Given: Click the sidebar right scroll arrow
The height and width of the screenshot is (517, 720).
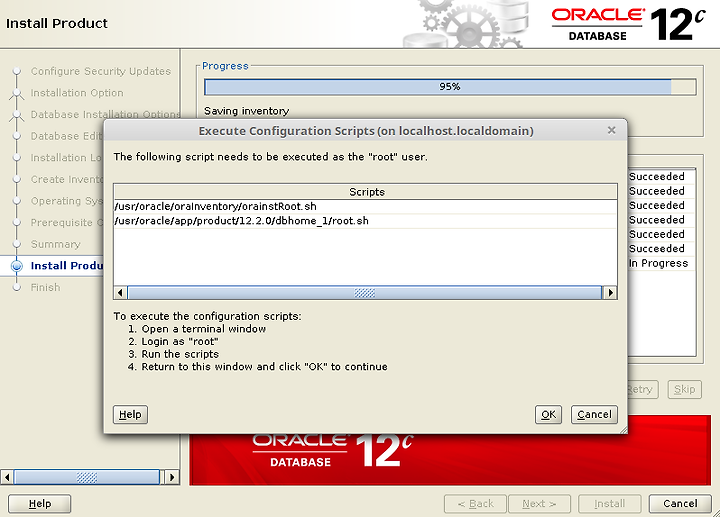Looking at the screenshot, I should [x=172, y=477].
